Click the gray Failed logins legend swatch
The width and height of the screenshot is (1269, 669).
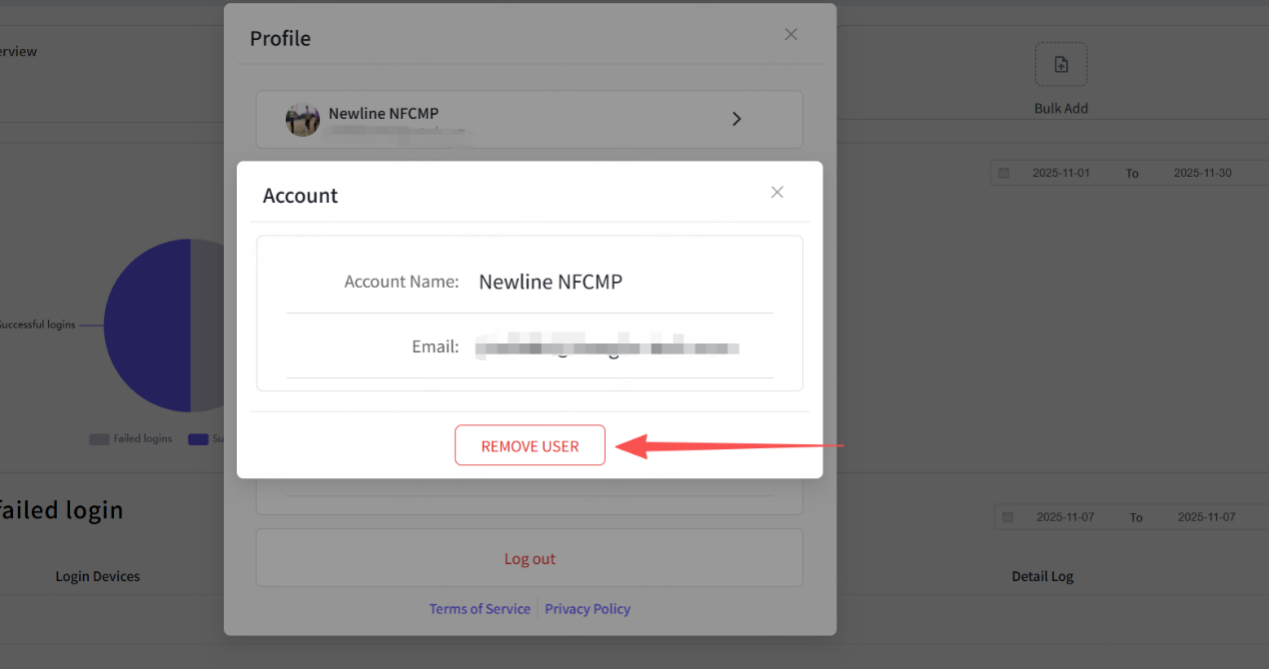point(99,439)
